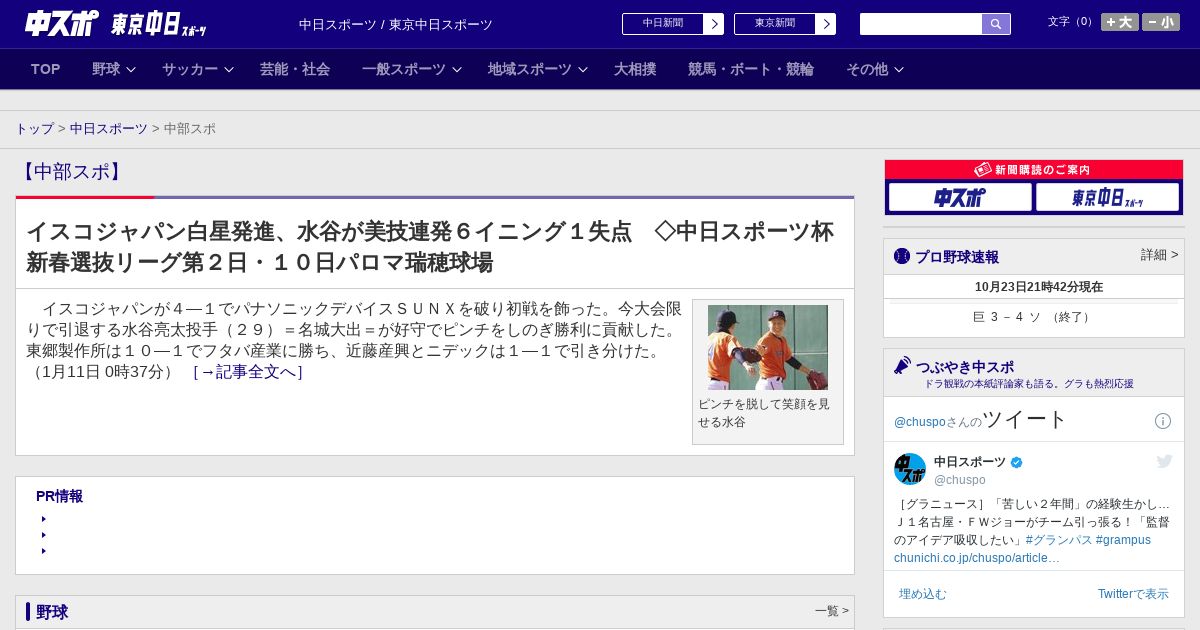The width and height of the screenshot is (1200, 630).
Task: Click the arrow next to 東京新聞
Action: tap(826, 24)
